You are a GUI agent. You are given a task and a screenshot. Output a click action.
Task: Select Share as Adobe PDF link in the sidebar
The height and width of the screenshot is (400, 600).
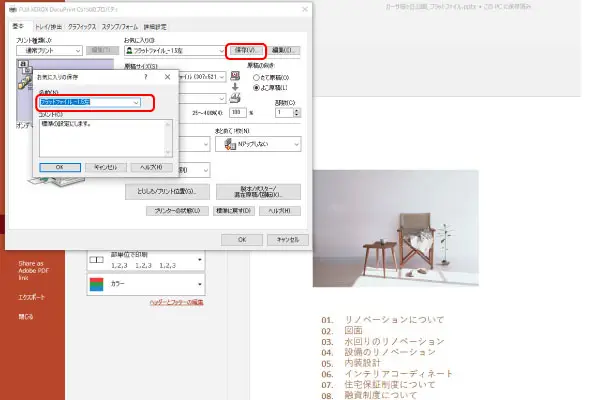(34, 271)
